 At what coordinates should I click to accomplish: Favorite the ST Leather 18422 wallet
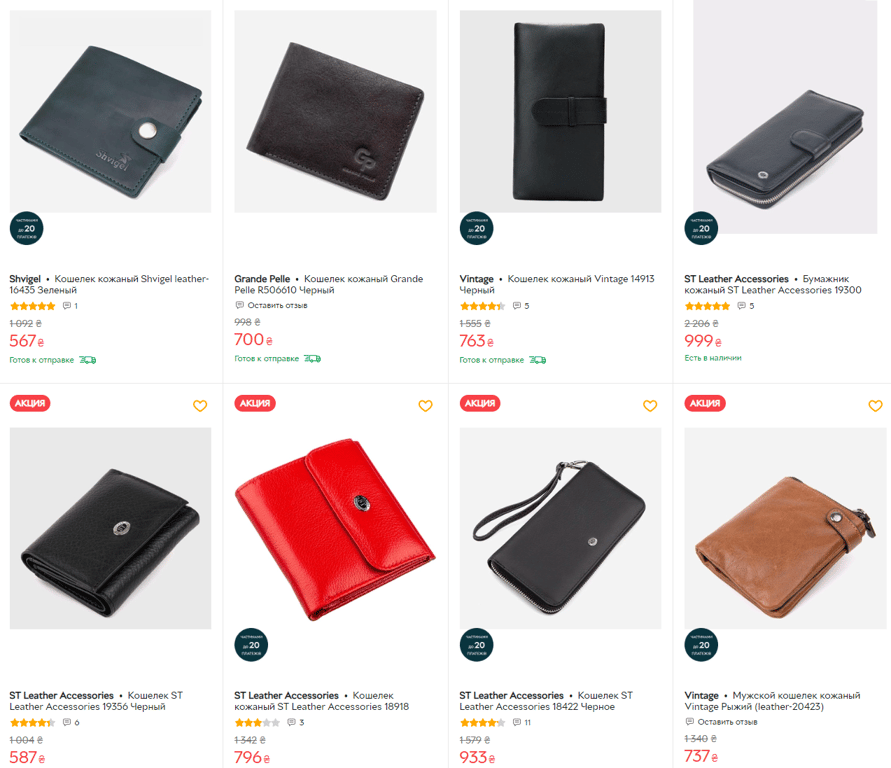pyautogui.click(x=650, y=406)
